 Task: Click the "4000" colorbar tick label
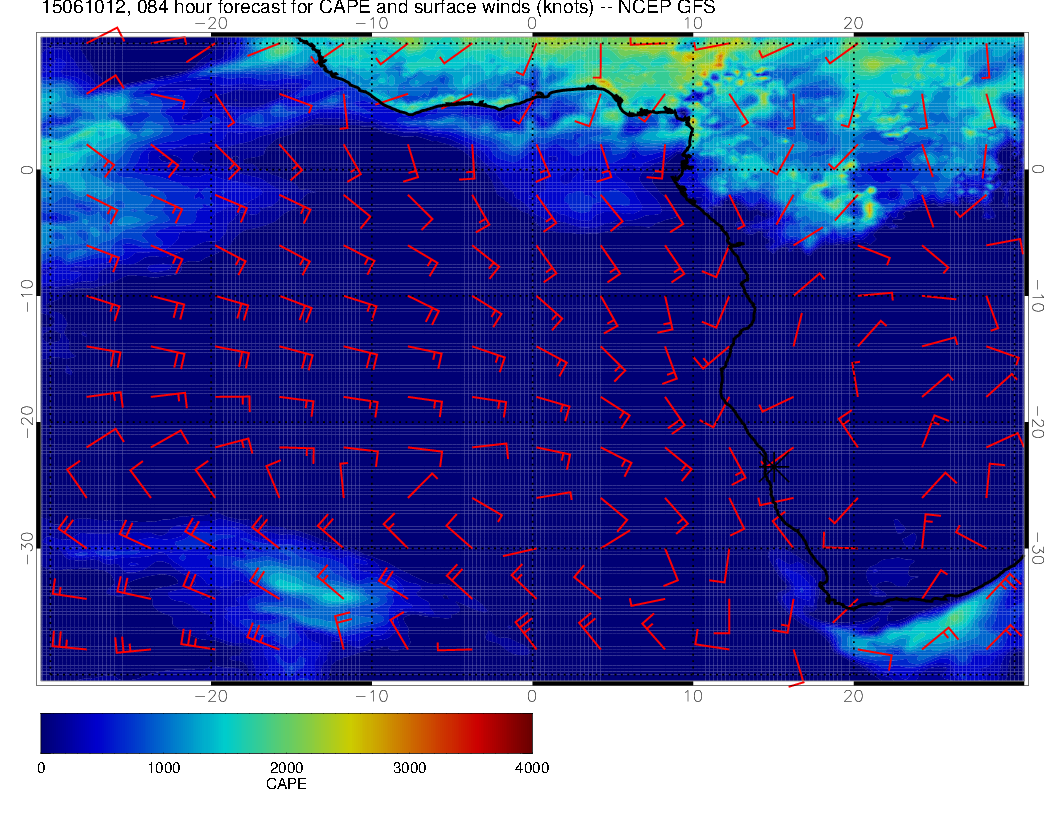click(531, 768)
